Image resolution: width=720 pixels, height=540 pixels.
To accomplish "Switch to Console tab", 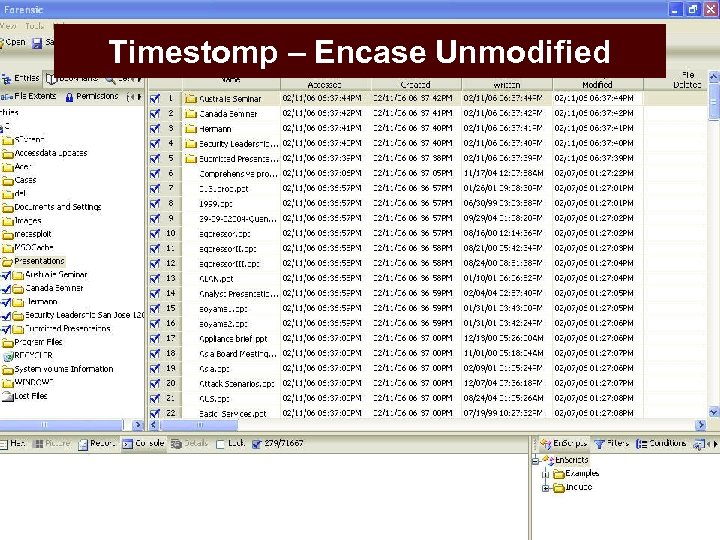I will tap(143, 444).
